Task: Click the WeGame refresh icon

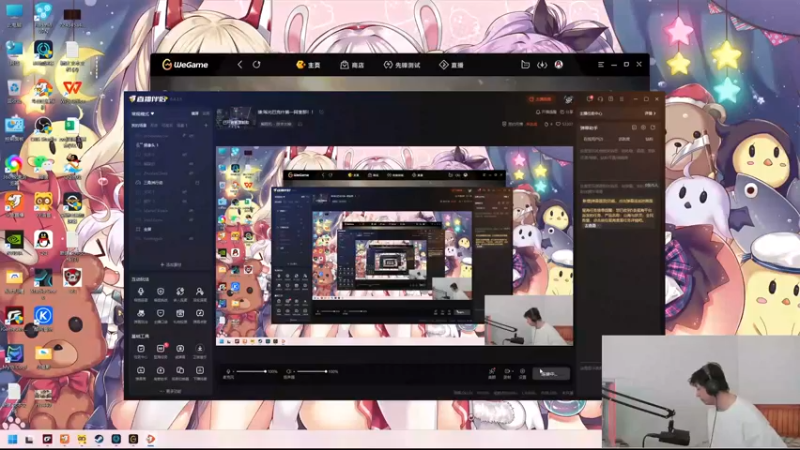Action: [x=257, y=65]
